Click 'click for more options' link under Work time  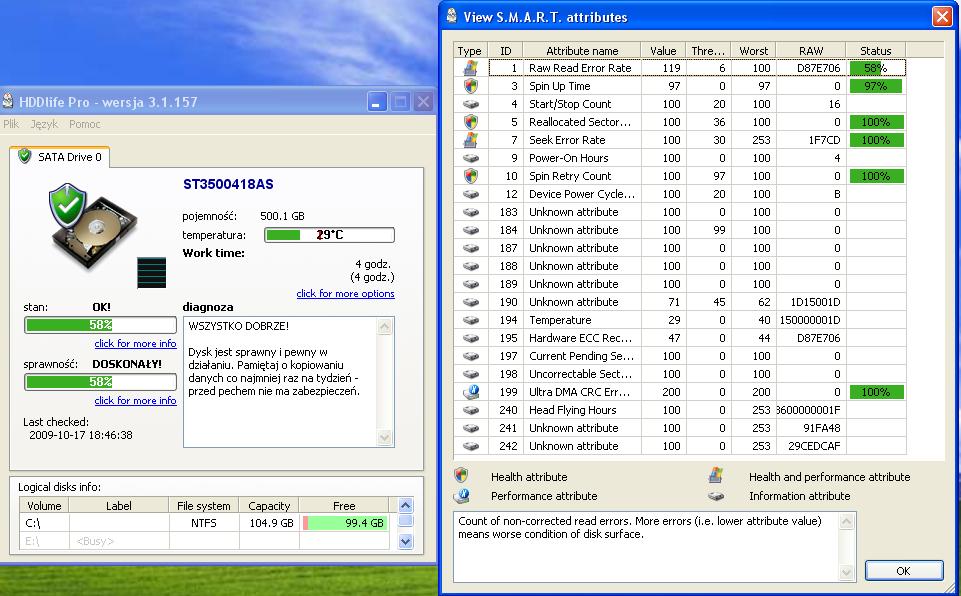click(346, 294)
